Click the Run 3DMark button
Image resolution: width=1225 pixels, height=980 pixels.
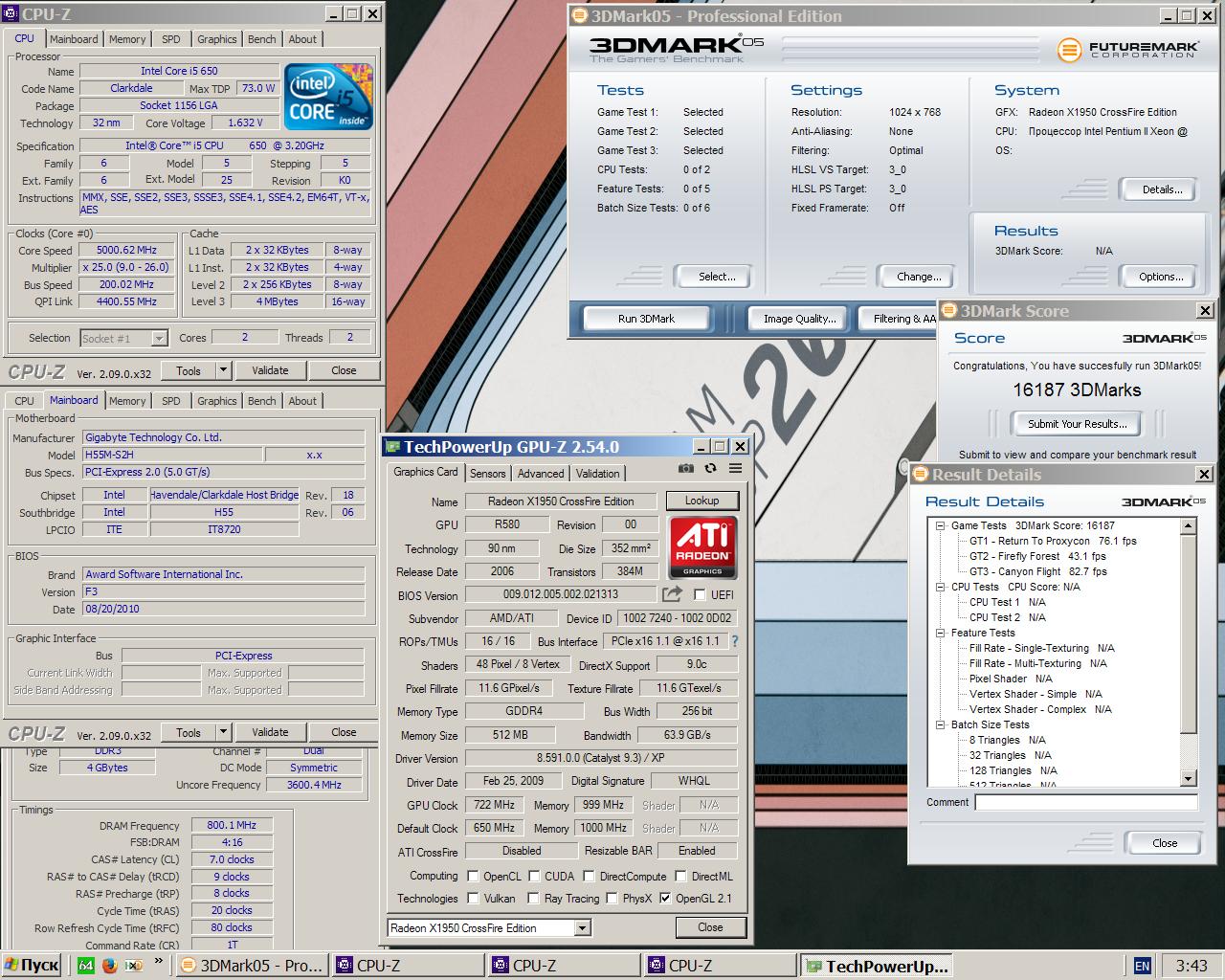[x=646, y=319]
